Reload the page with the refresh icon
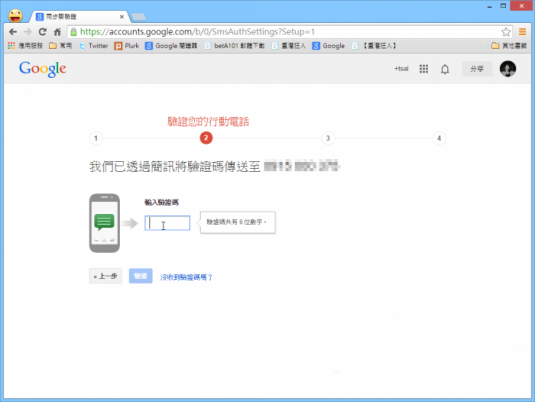The width and height of the screenshot is (535, 402). tap(42, 32)
